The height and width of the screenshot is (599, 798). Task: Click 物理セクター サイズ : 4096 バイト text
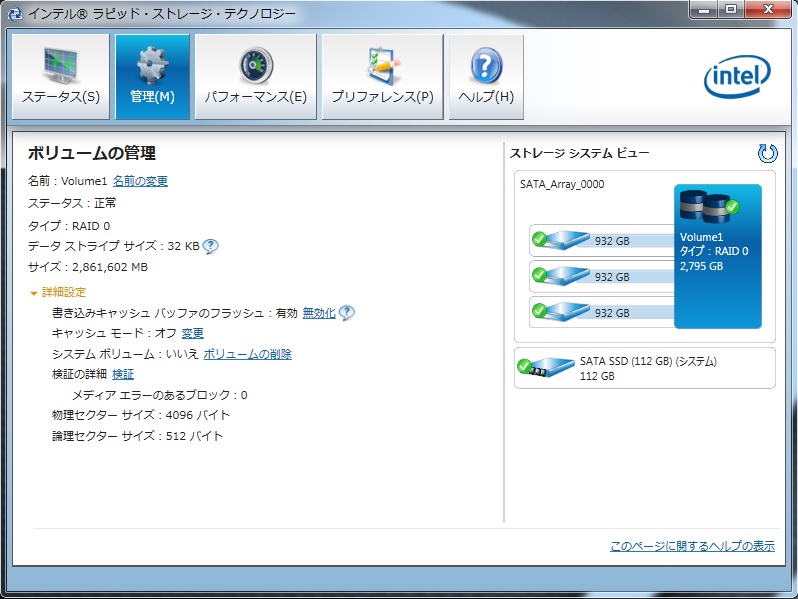pos(141,415)
